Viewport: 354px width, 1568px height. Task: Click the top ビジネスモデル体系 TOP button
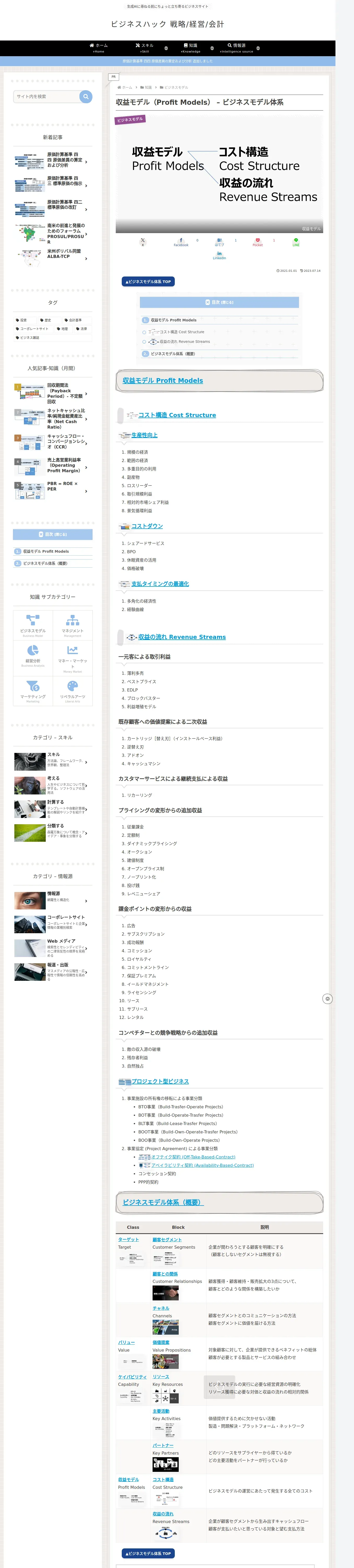[x=148, y=282]
